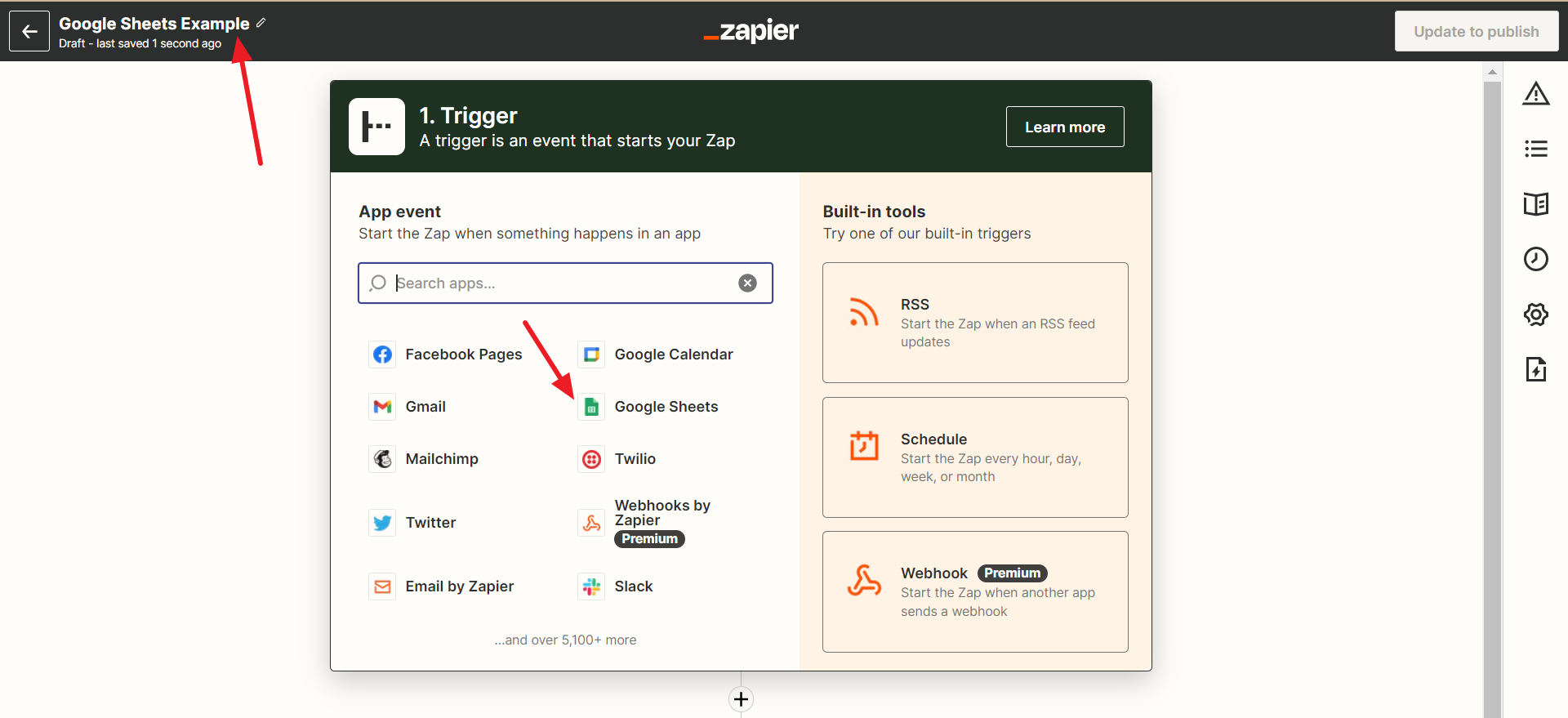
Task: Choose the Email by Zapier label
Action: pyautogui.click(x=460, y=586)
